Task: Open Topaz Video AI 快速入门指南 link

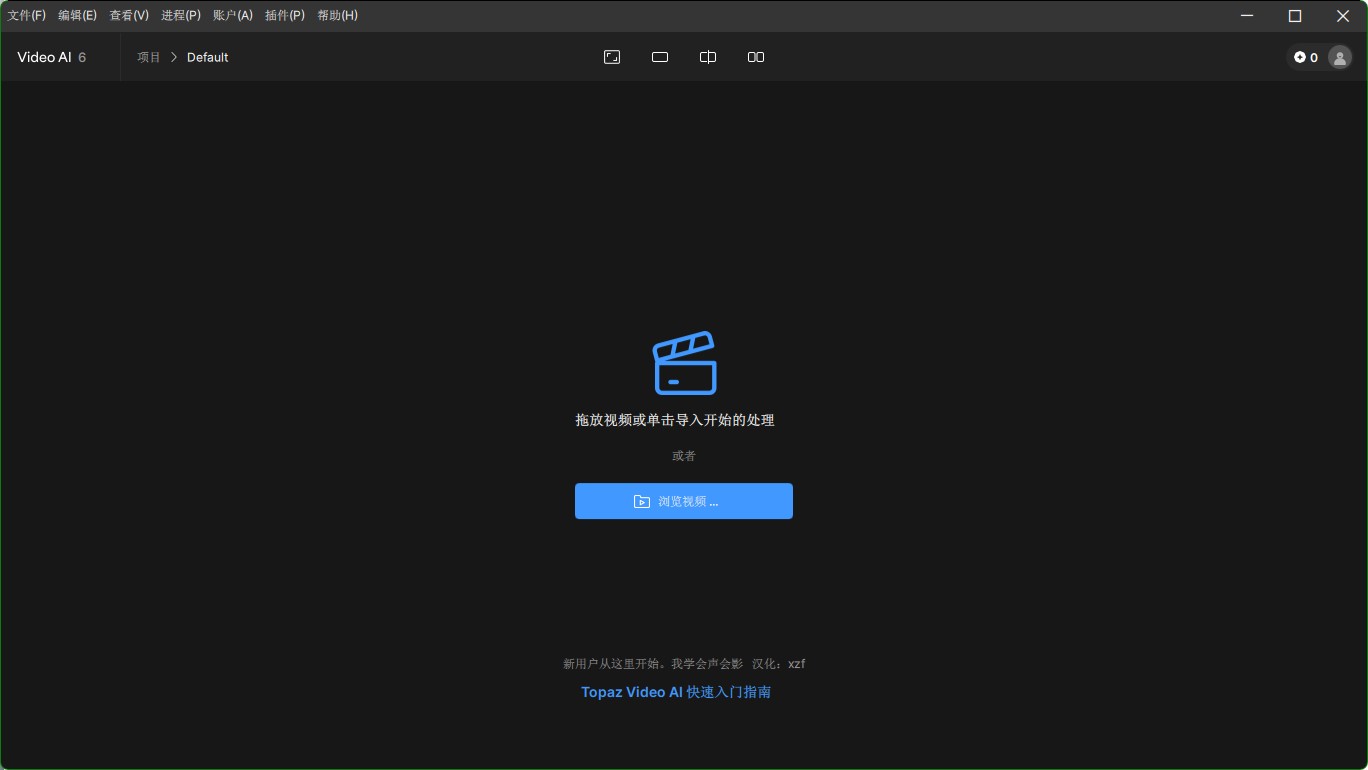Action: 676,692
